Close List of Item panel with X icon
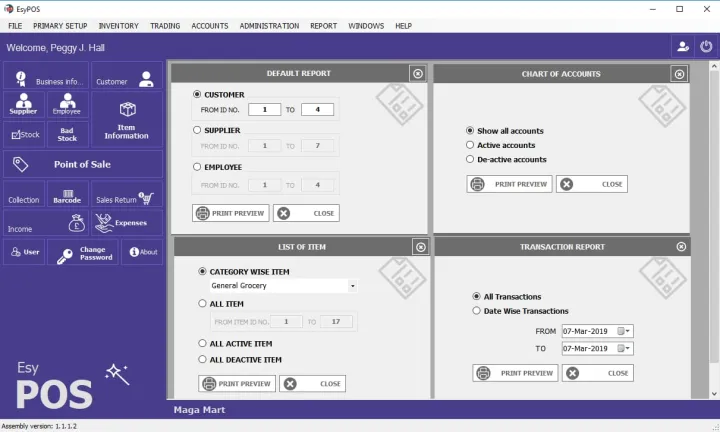This screenshot has width=720, height=432. pos(421,247)
